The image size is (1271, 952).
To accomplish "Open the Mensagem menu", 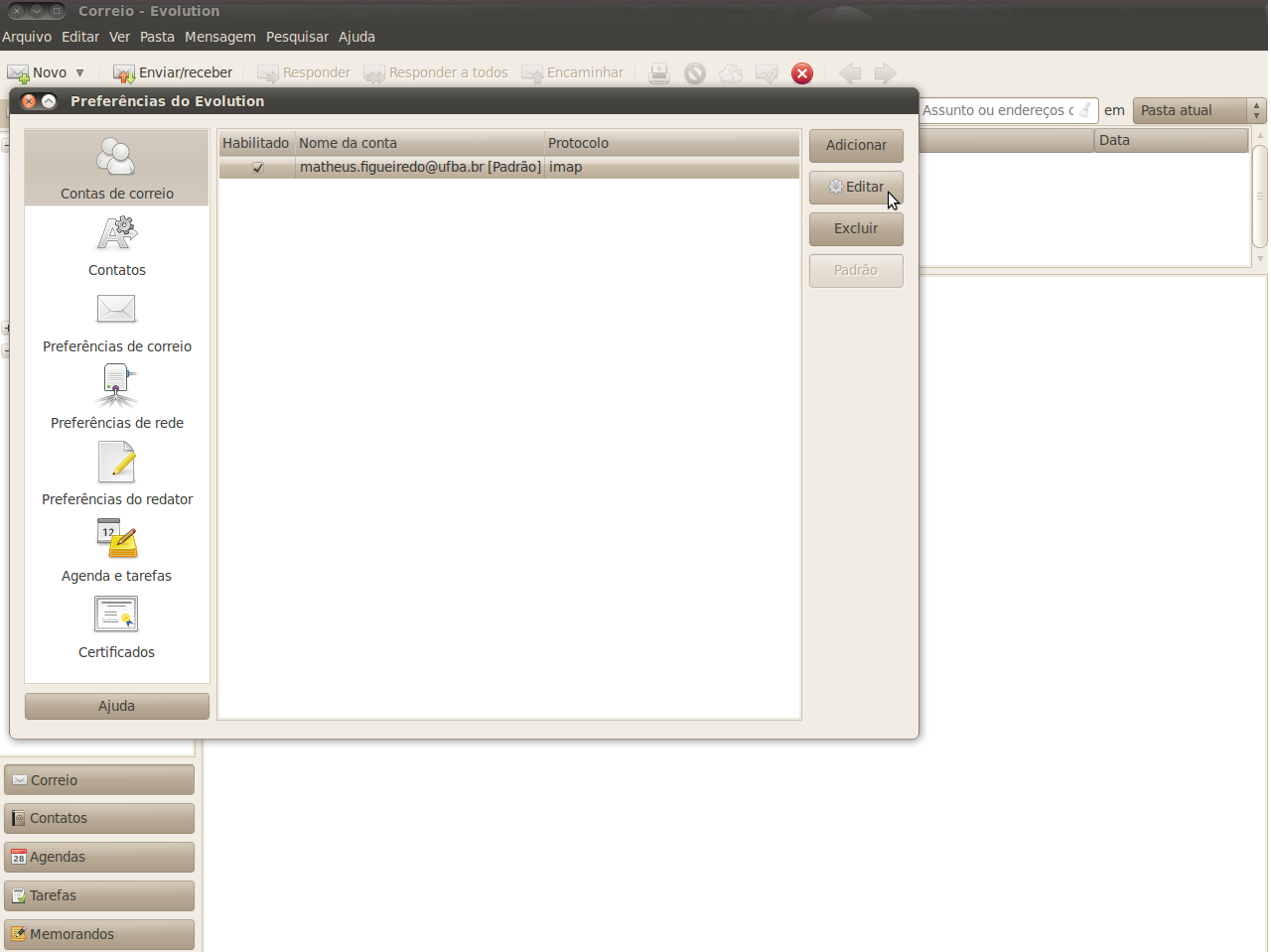I will [x=219, y=37].
